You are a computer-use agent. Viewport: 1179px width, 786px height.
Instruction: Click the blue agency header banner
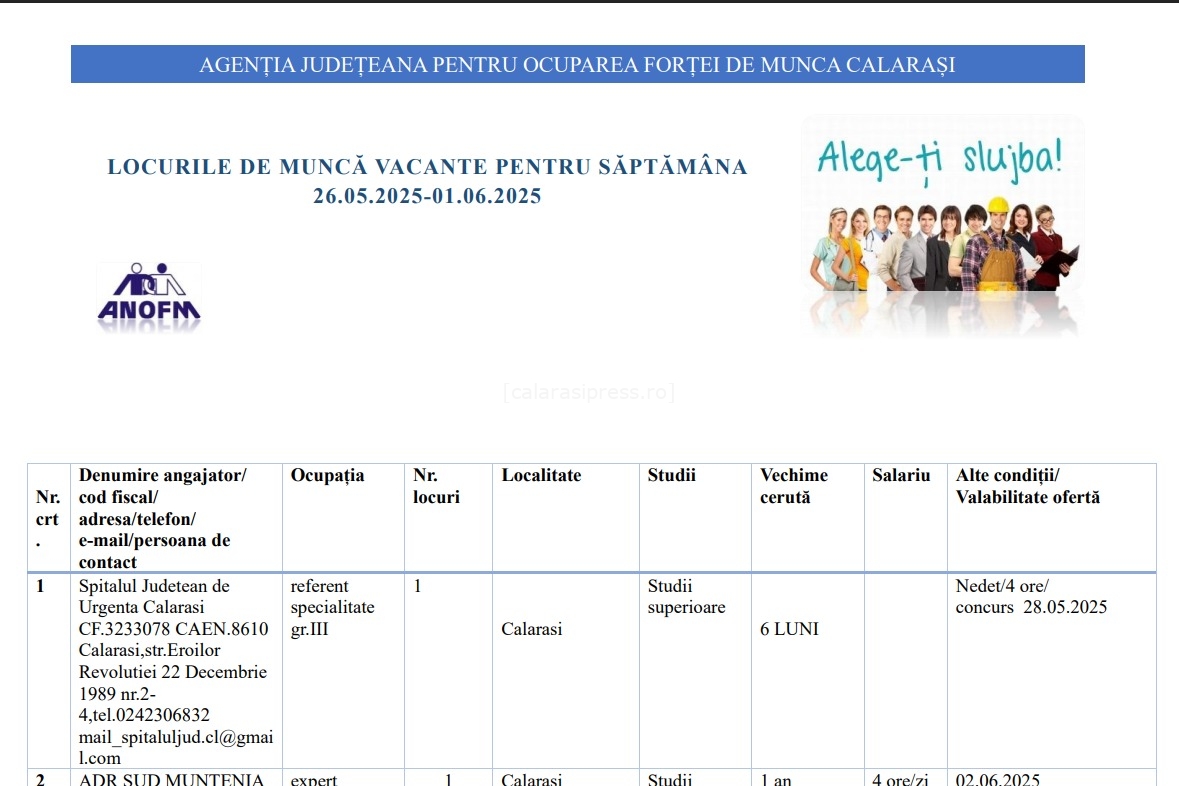(x=577, y=65)
